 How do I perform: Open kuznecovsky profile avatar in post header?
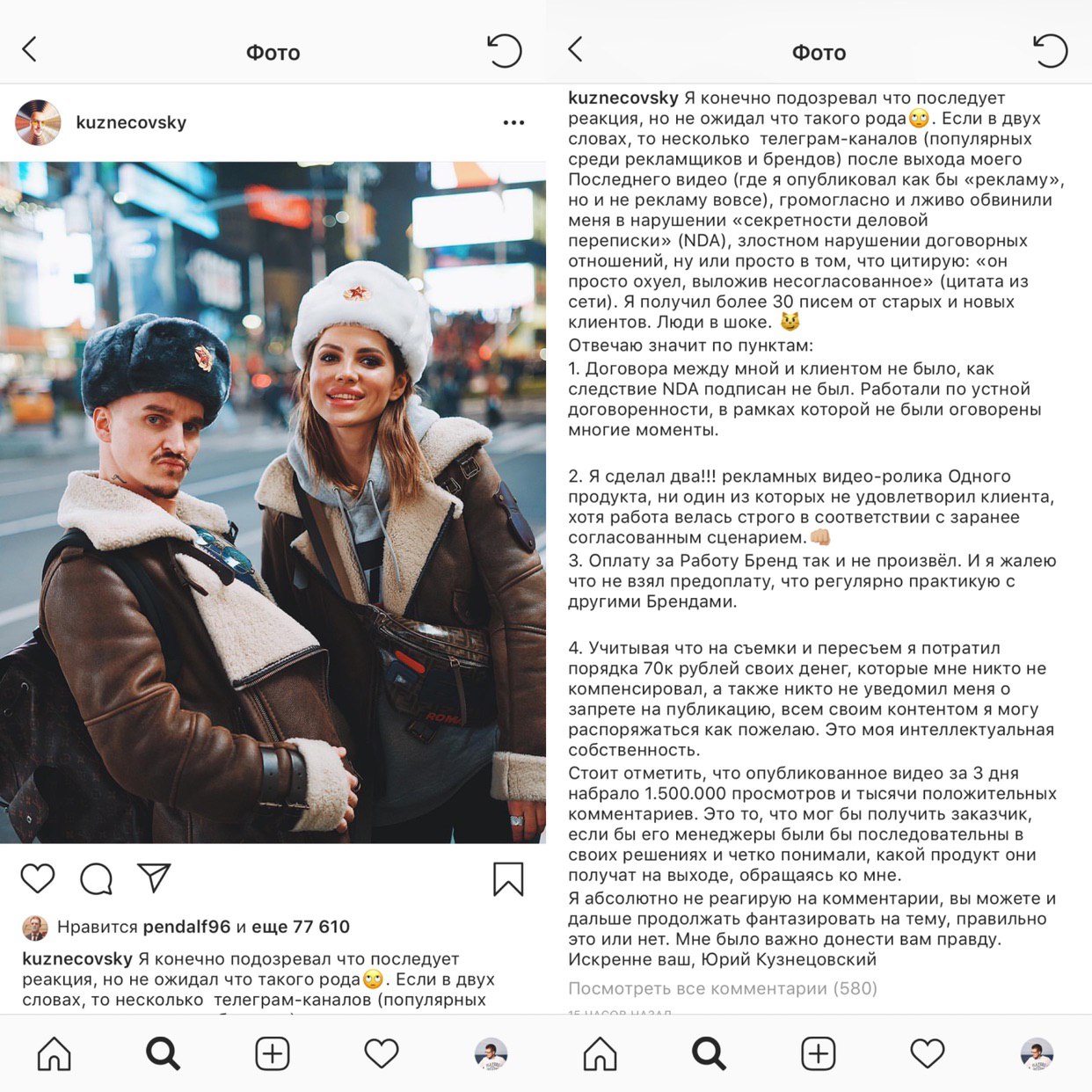click(38, 122)
